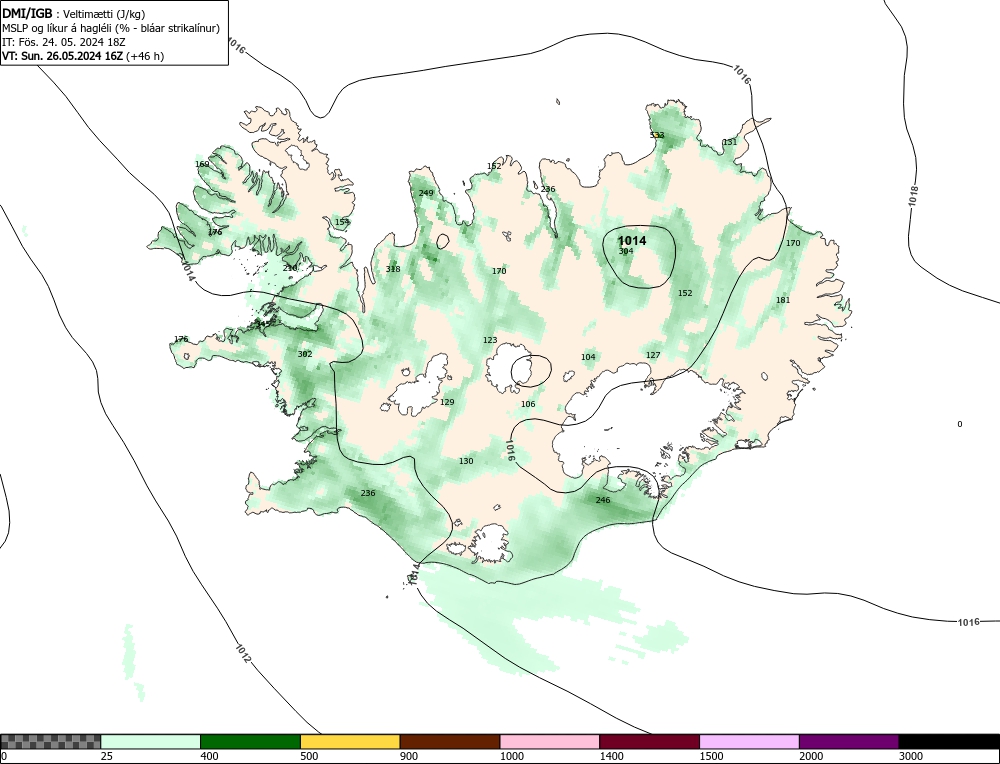Click the 210 value
This screenshot has width=1000, height=764.
click(x=290, y=268)
